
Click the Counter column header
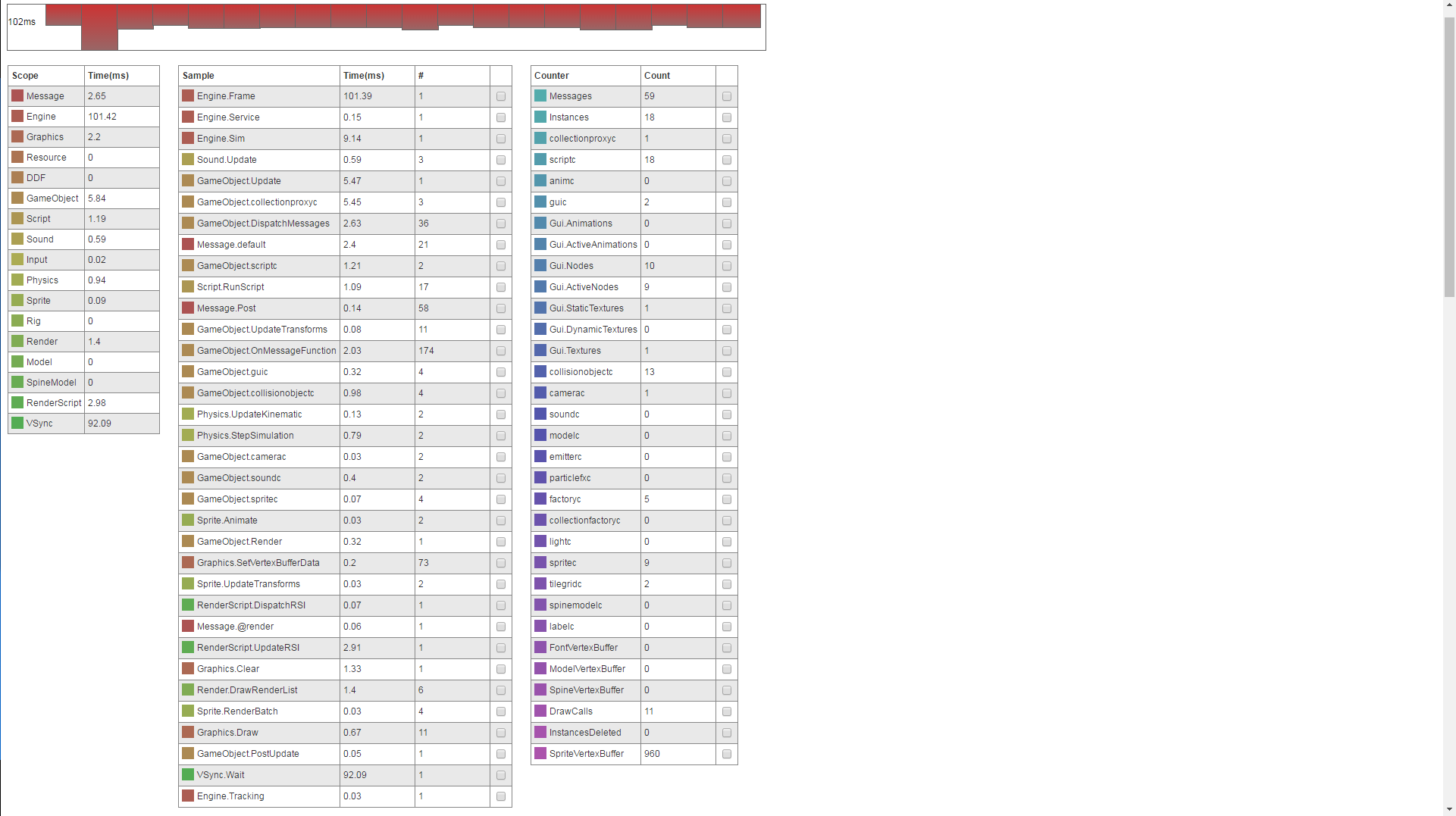click(586, 76)
